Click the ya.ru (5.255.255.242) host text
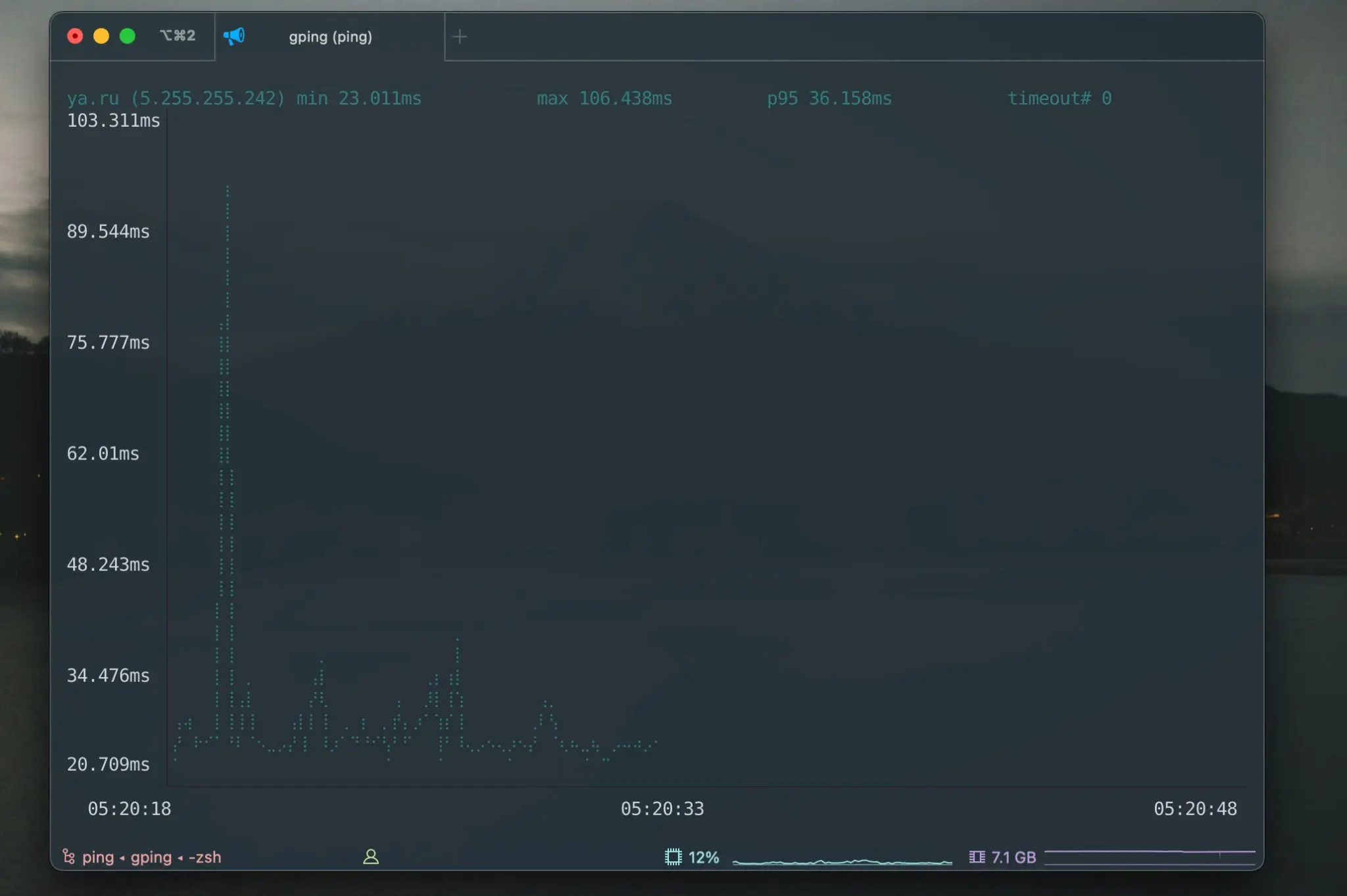1347x896 pixels. tap(176, 99)
